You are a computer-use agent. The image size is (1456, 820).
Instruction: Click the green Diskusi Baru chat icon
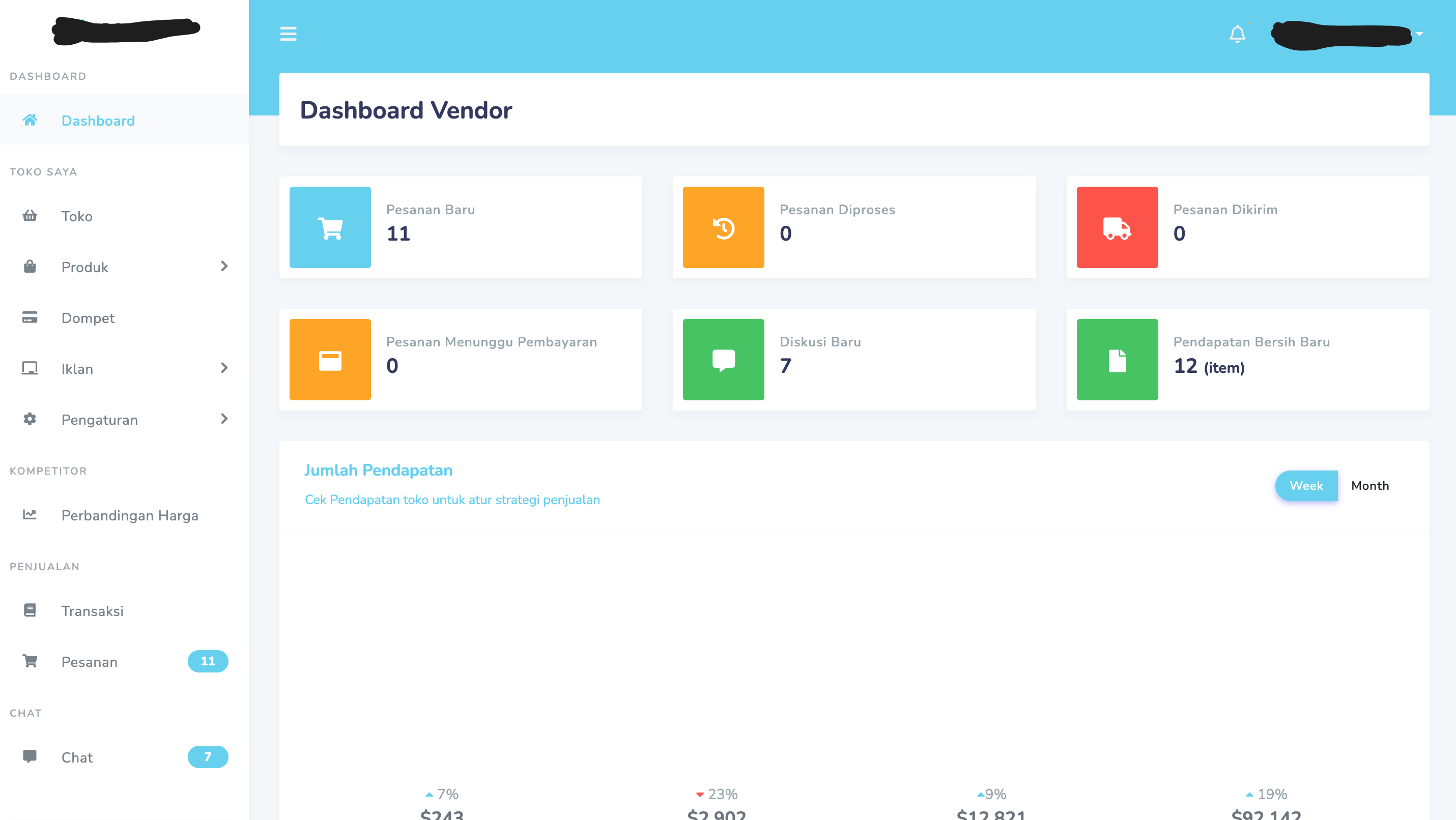coord(723,360)
